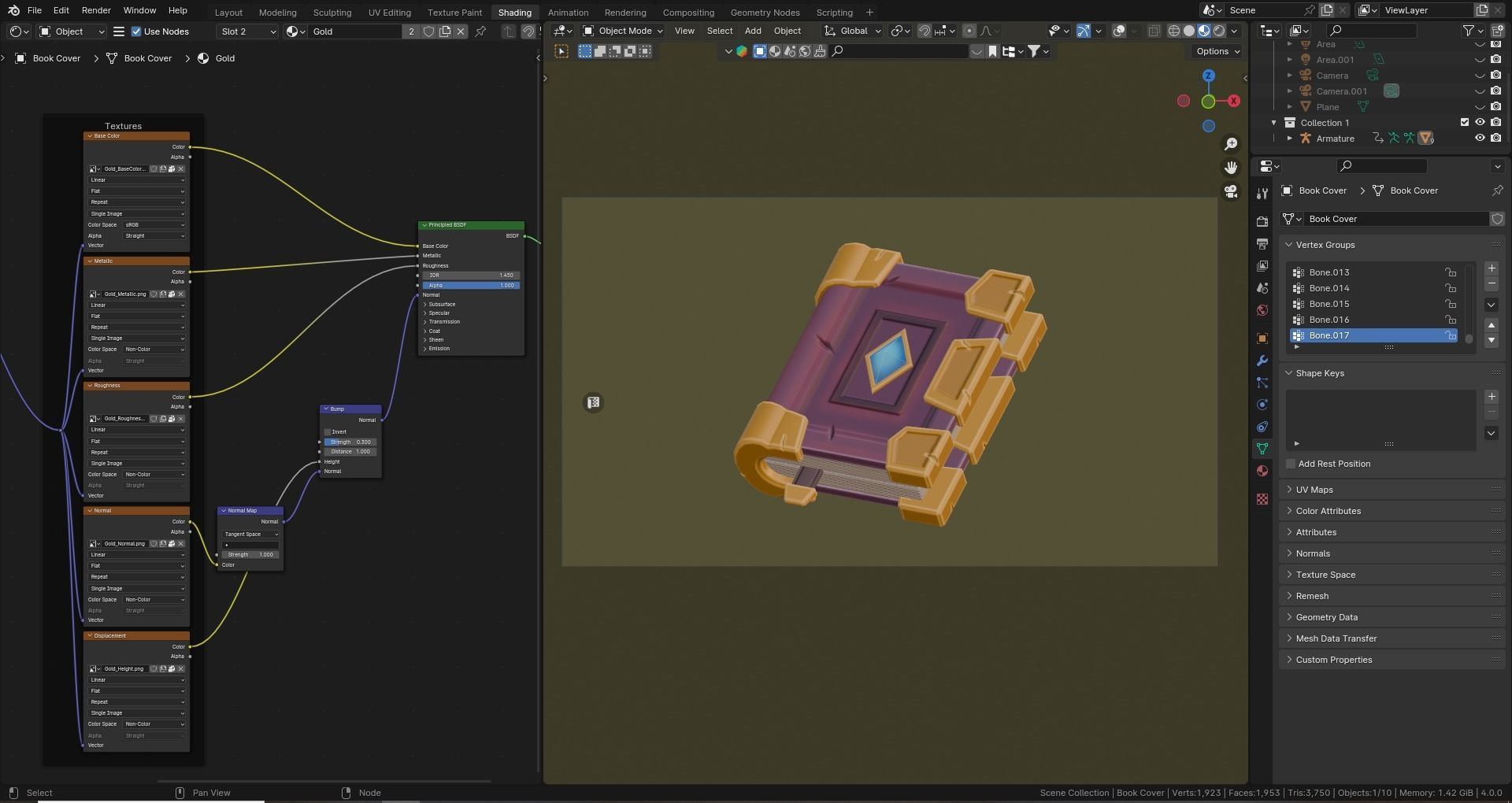
Task: Switch to the Geometry Nodes workspace tab
Action: pyautogui.click(x=765, y=13)
